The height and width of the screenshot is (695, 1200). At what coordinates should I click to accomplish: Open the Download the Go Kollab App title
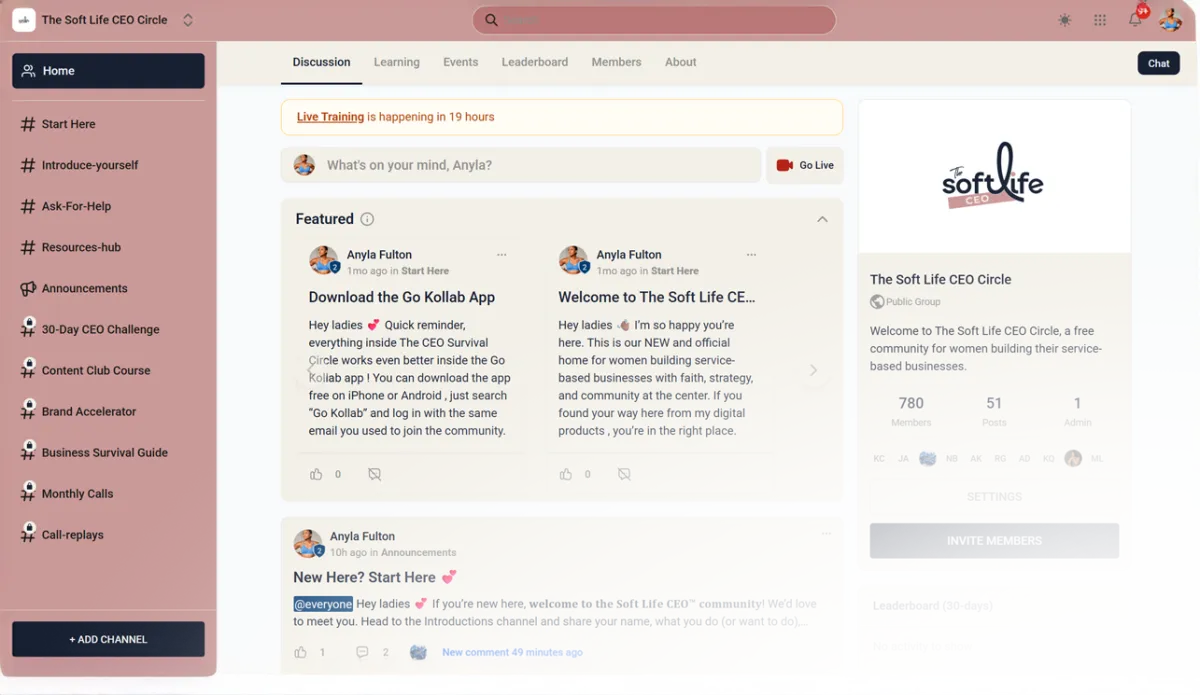click(402, 297)
